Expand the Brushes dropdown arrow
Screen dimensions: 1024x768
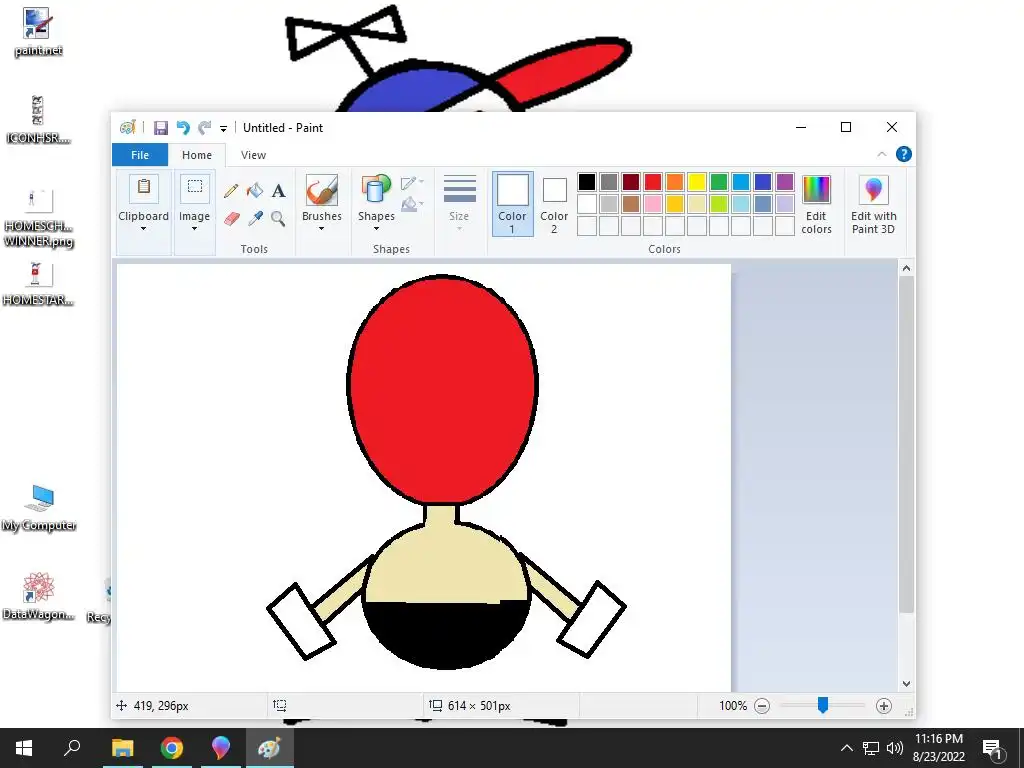tap(321, 229)
